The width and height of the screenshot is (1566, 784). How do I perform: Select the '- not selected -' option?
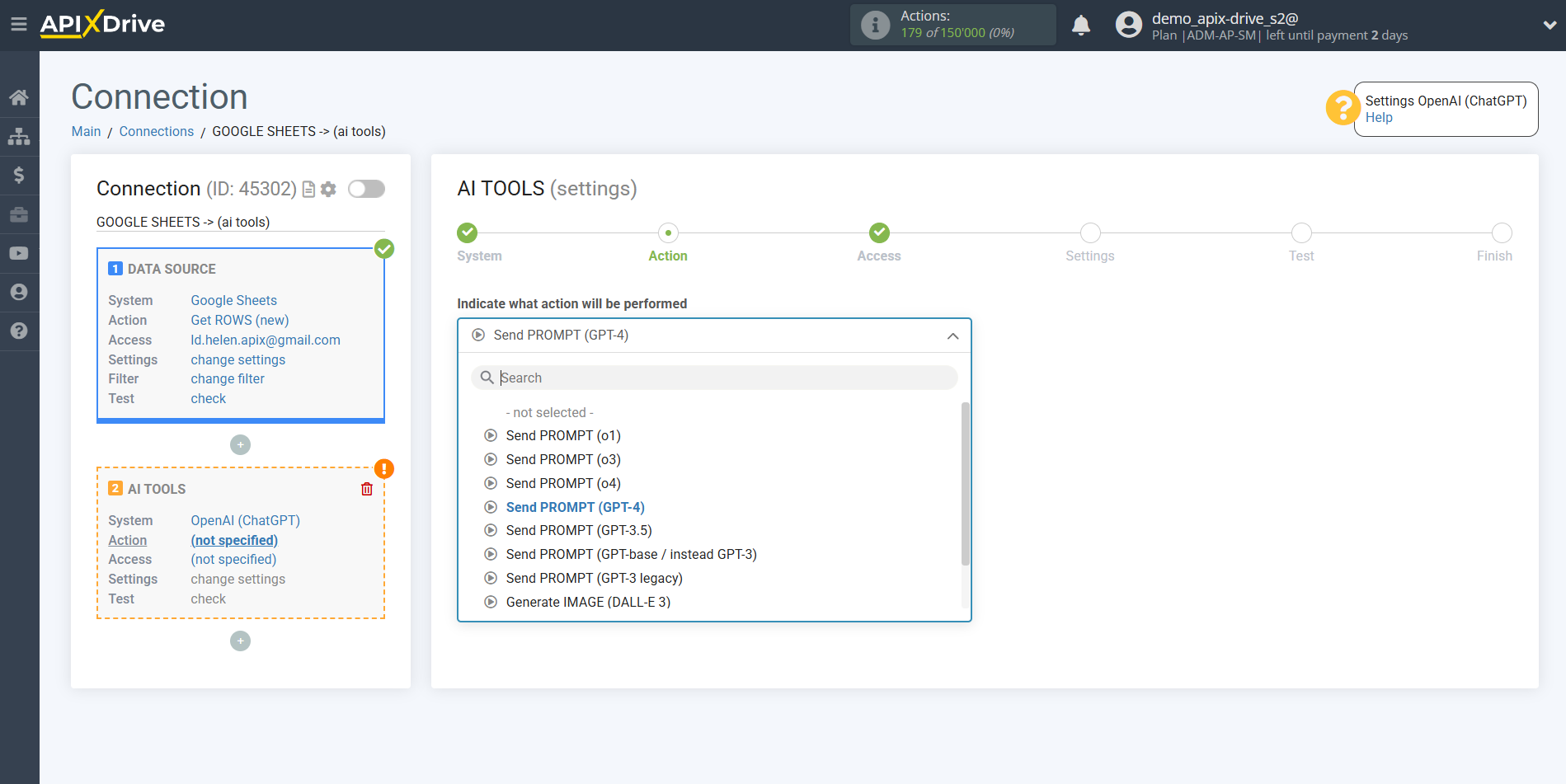point(550,412)
